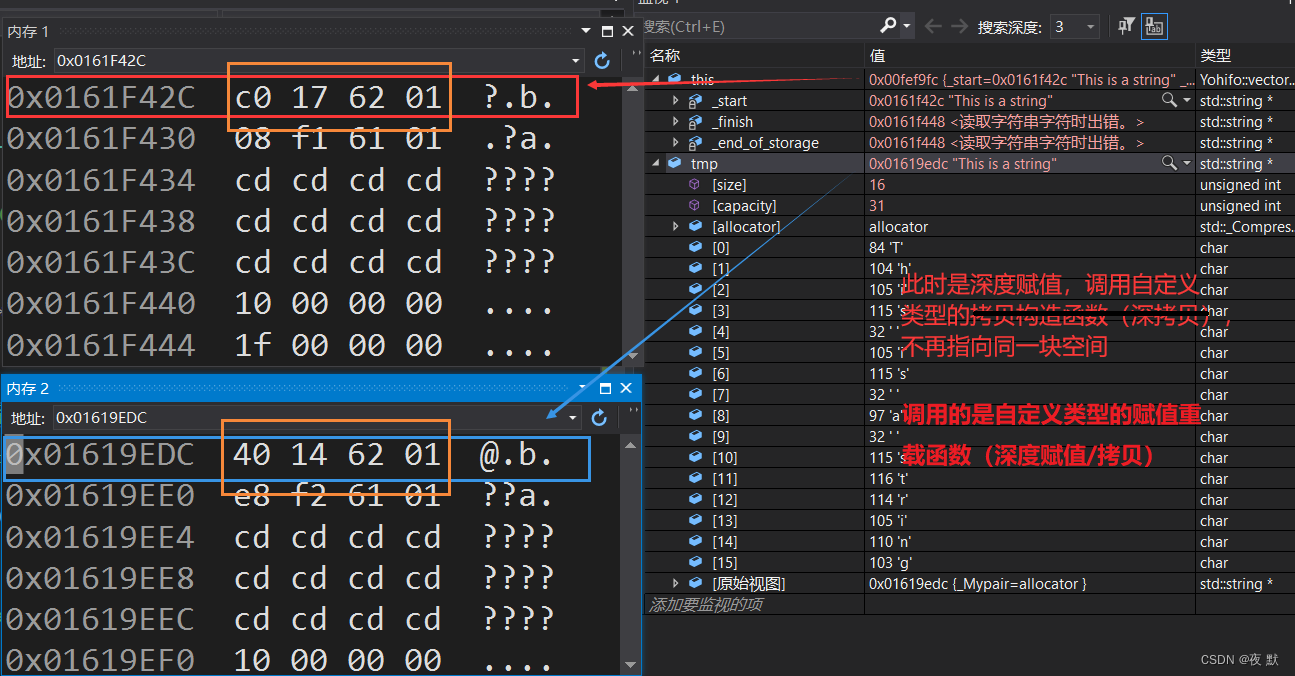Open the string visualizer for _start
Viewport: 1295px width, 676px height.
[1168, 101]
